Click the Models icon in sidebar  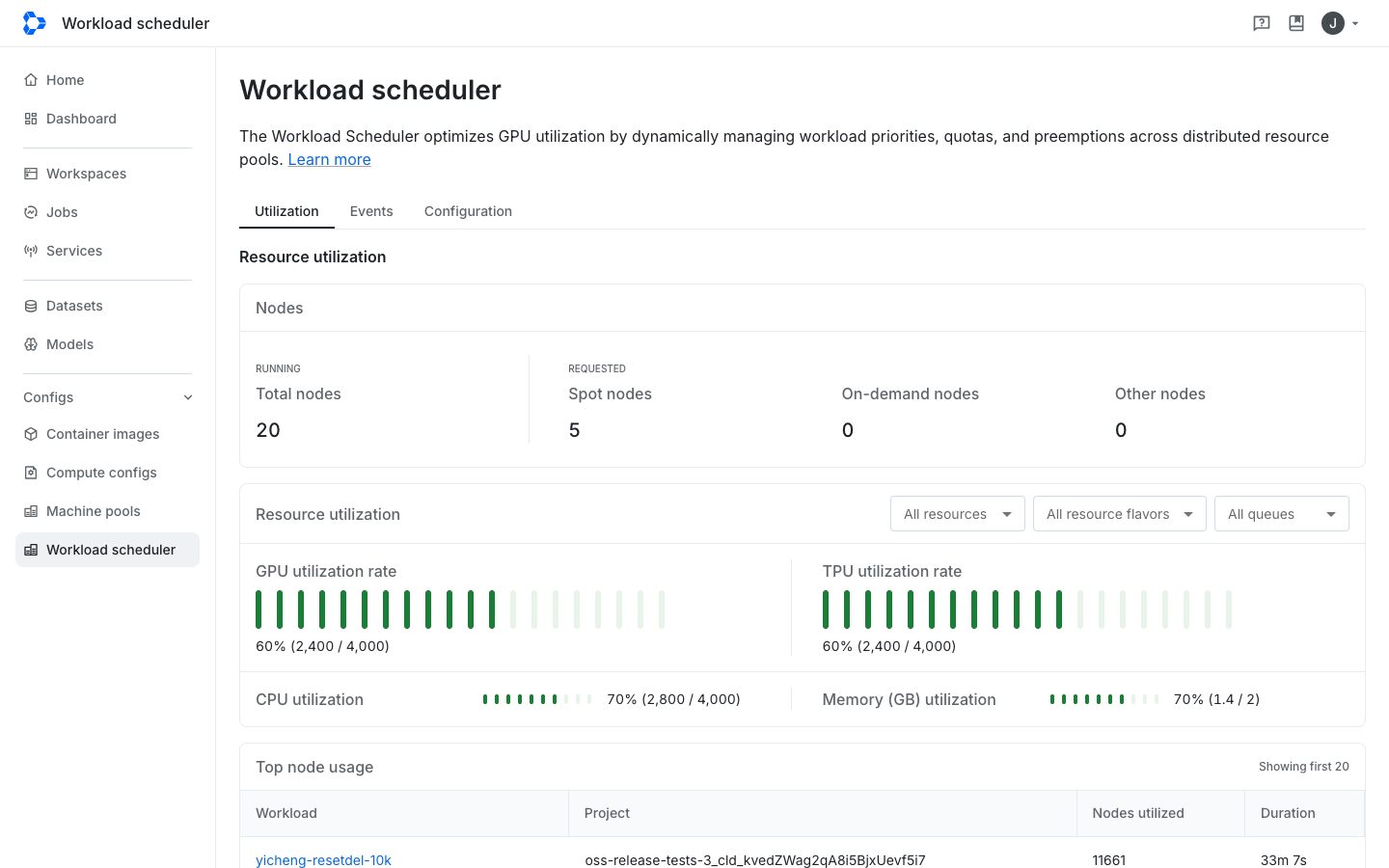click(31, 344)
